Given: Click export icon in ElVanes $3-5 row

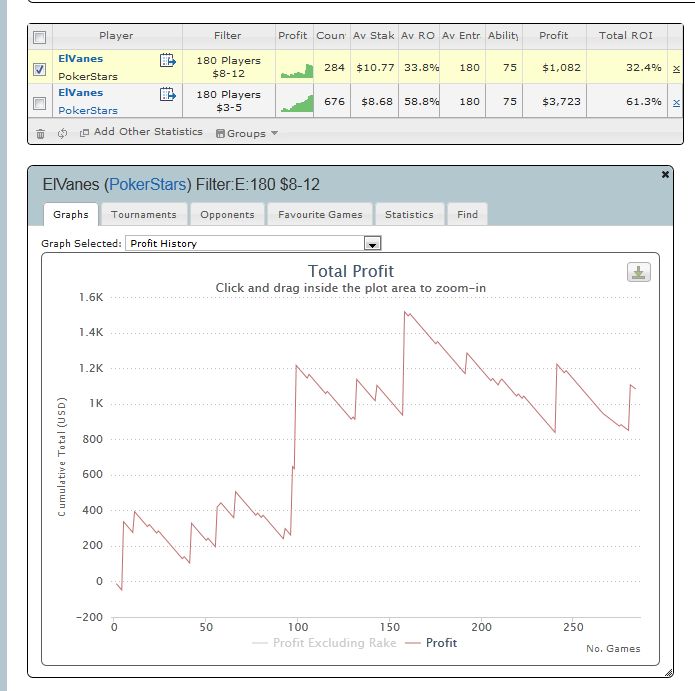Looking at the screenshot, I should (168, 97).
